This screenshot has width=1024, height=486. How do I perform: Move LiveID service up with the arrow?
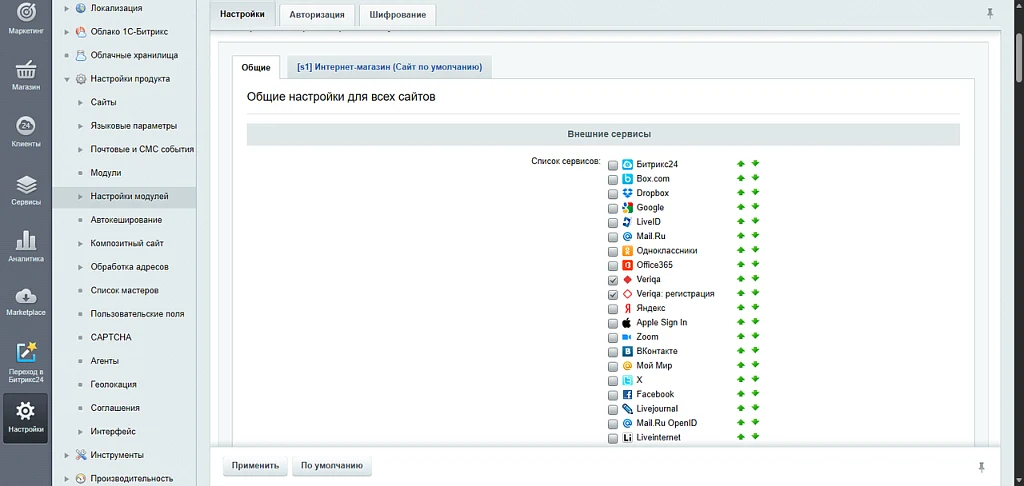pyautogui.click(x=741, y=221)
